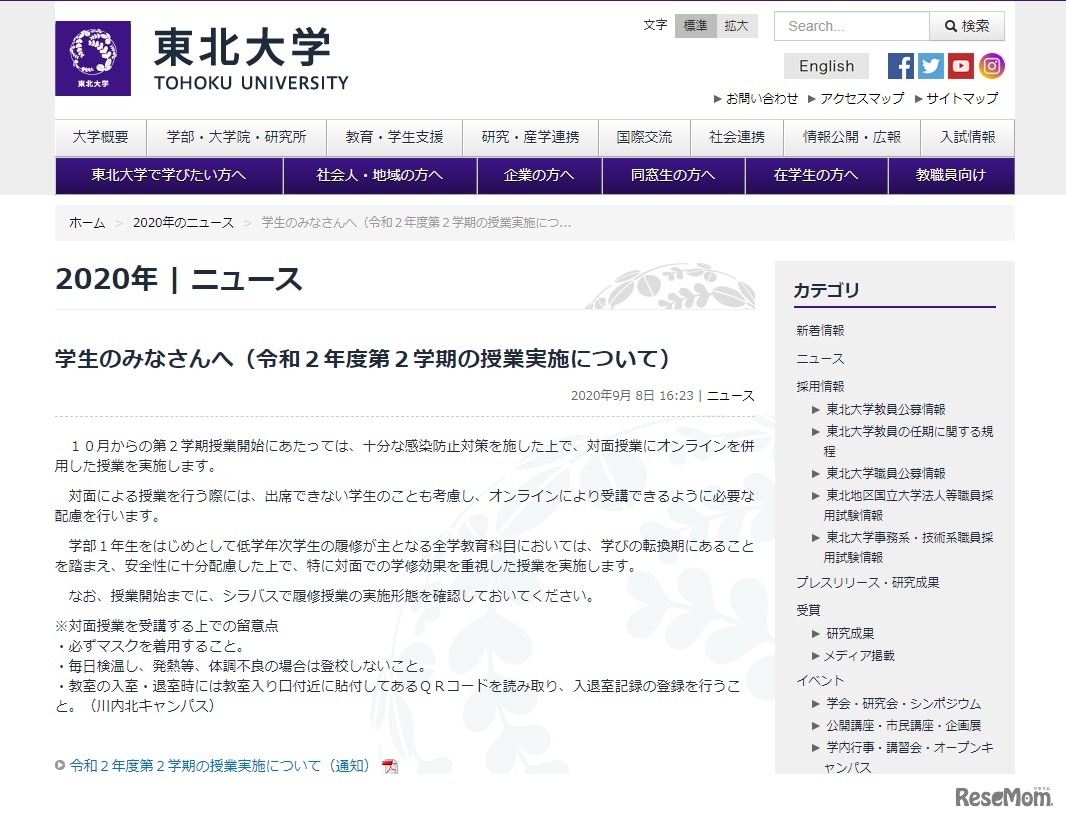Select the 標準 text size option

(x=695, y=26)
